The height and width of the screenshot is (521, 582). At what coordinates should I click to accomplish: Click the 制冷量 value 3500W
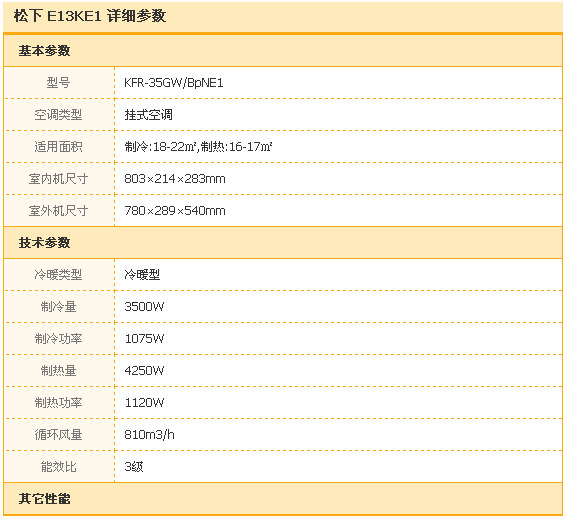pos(144,307)
